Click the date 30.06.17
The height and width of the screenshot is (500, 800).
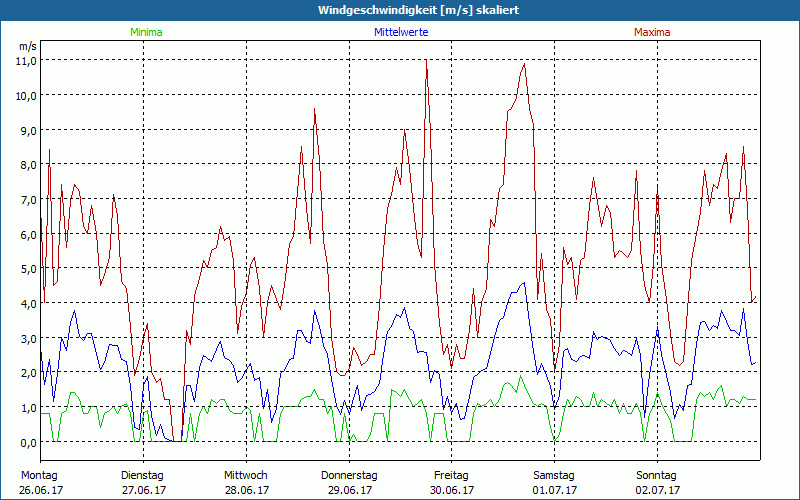[452, 490]
